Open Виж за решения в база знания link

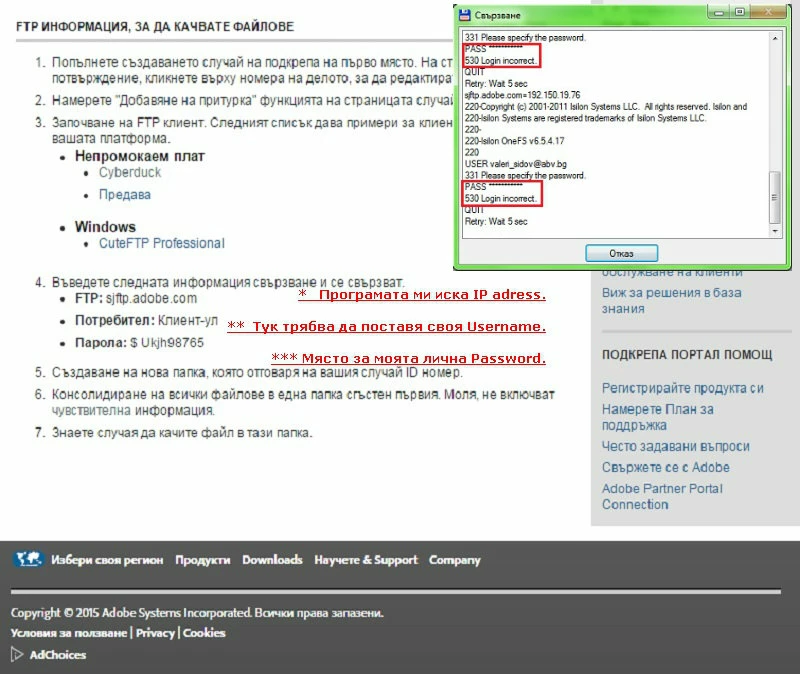pyautogui.click(x=671, y=301)
